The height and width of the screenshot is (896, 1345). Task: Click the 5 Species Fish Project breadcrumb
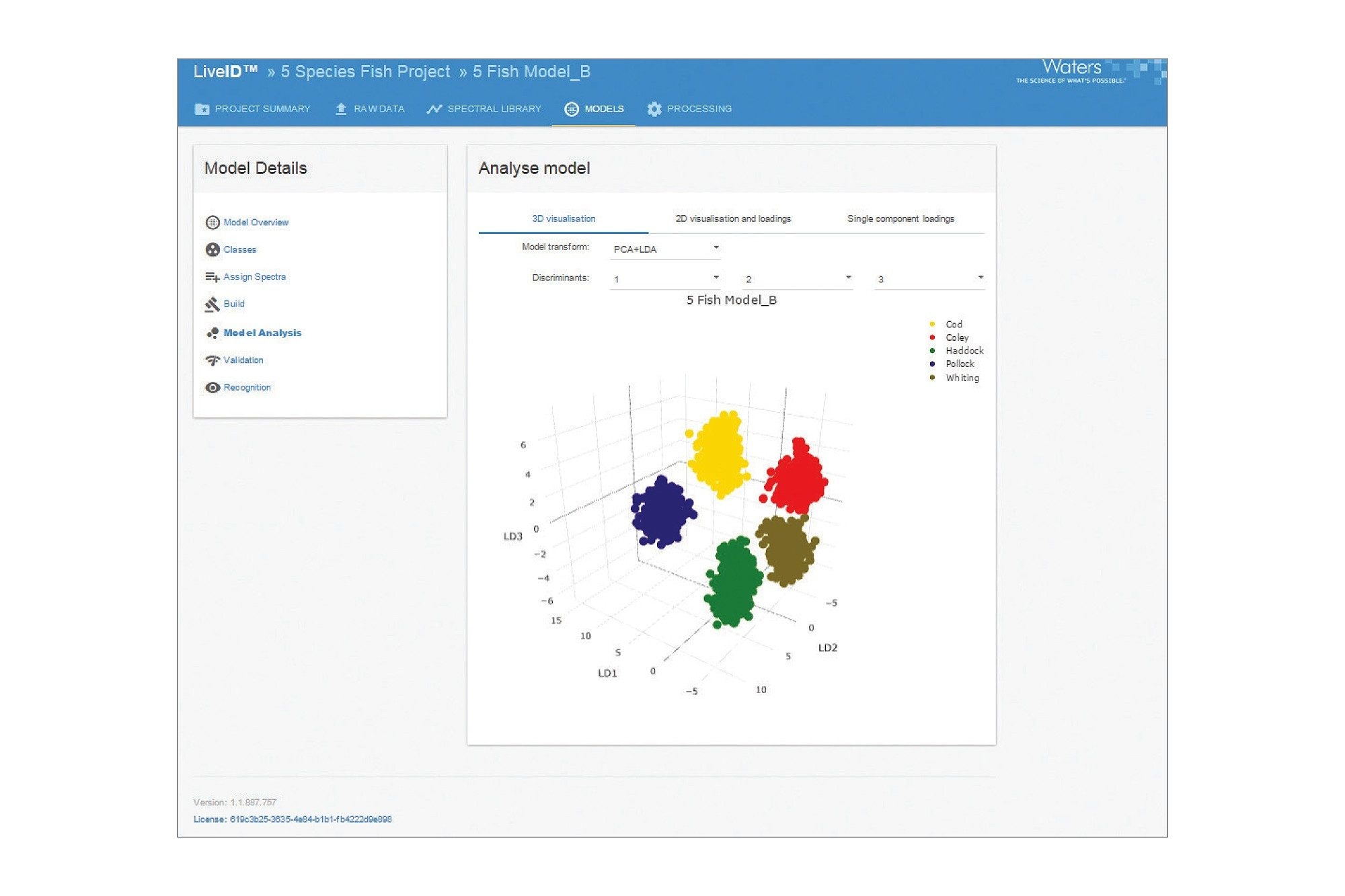[x=365, y=72]
